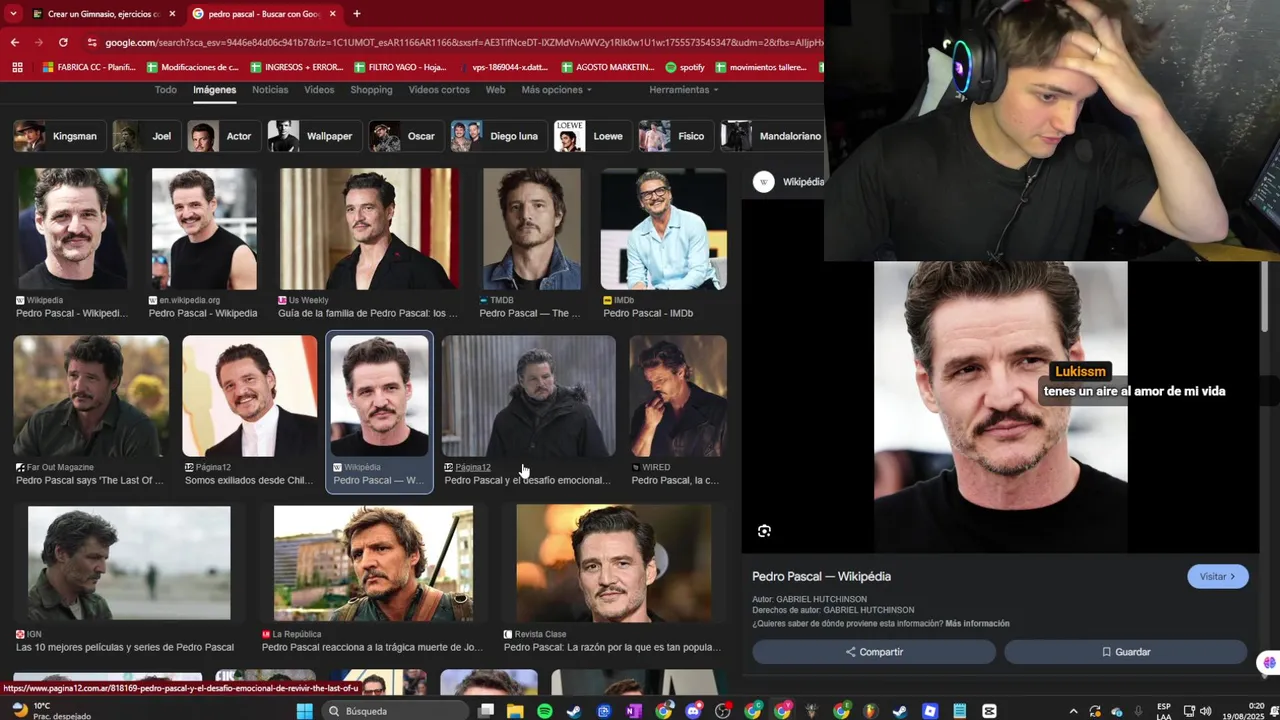1280x720 pixels.
Task: Filter images by the 'Kingsman' chip
Action: click(58, 136)
